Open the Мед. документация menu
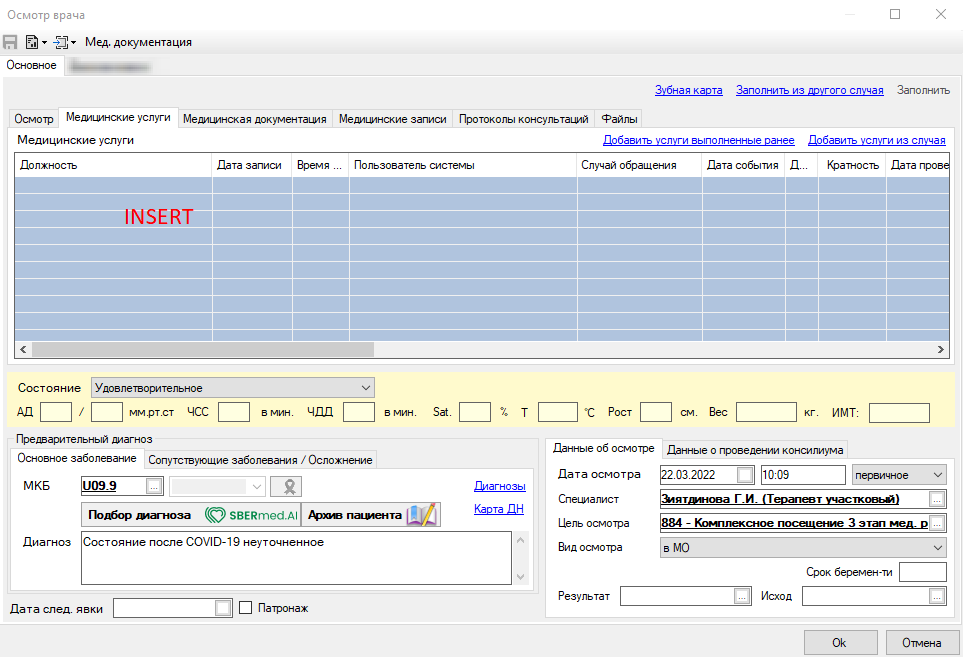Viewport: 963px width, 657px height. click(138, 42)
